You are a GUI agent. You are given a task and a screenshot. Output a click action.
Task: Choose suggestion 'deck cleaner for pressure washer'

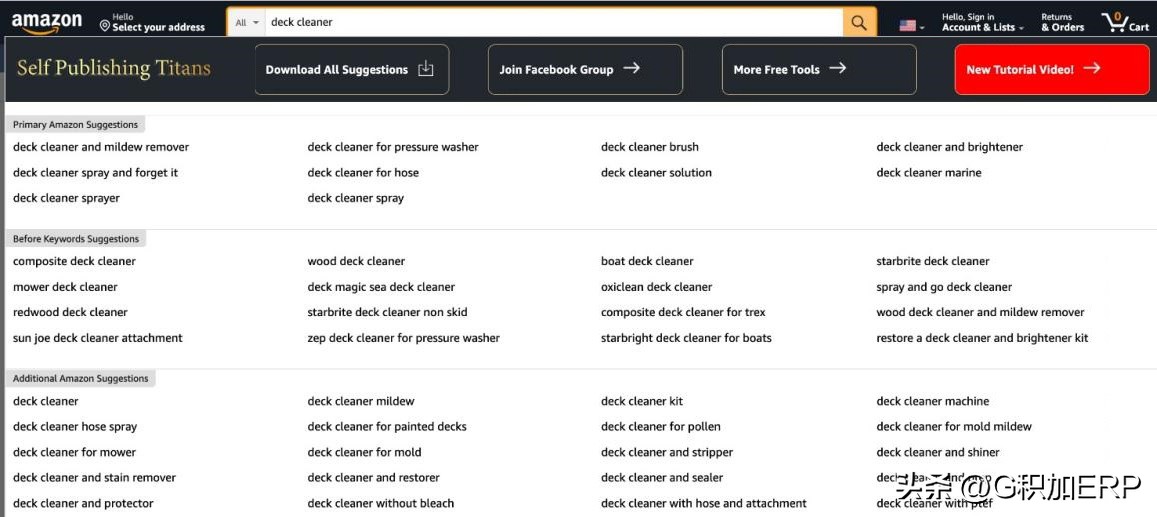coord(392,147)
